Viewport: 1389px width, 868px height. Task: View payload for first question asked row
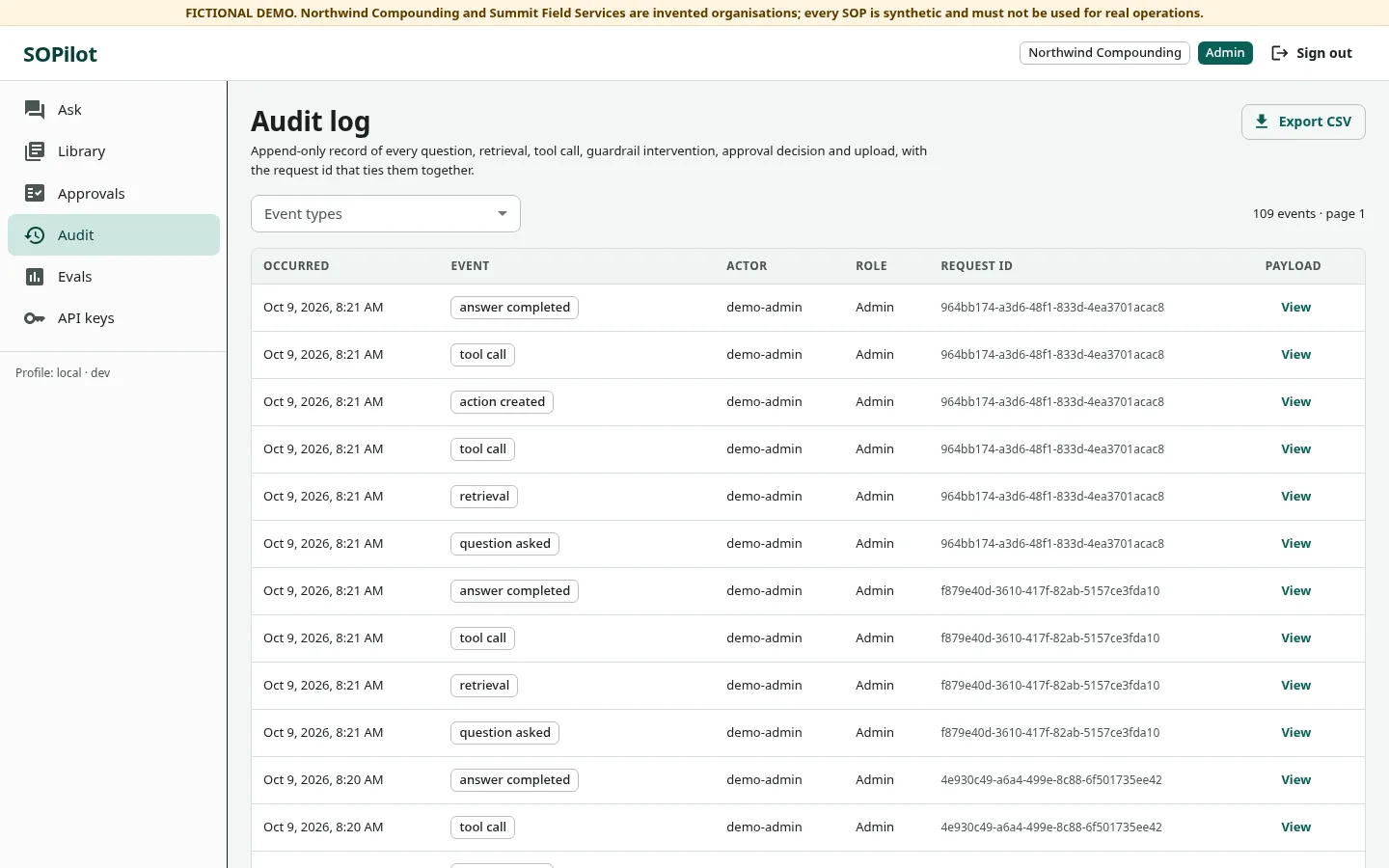coord(1295,544)
